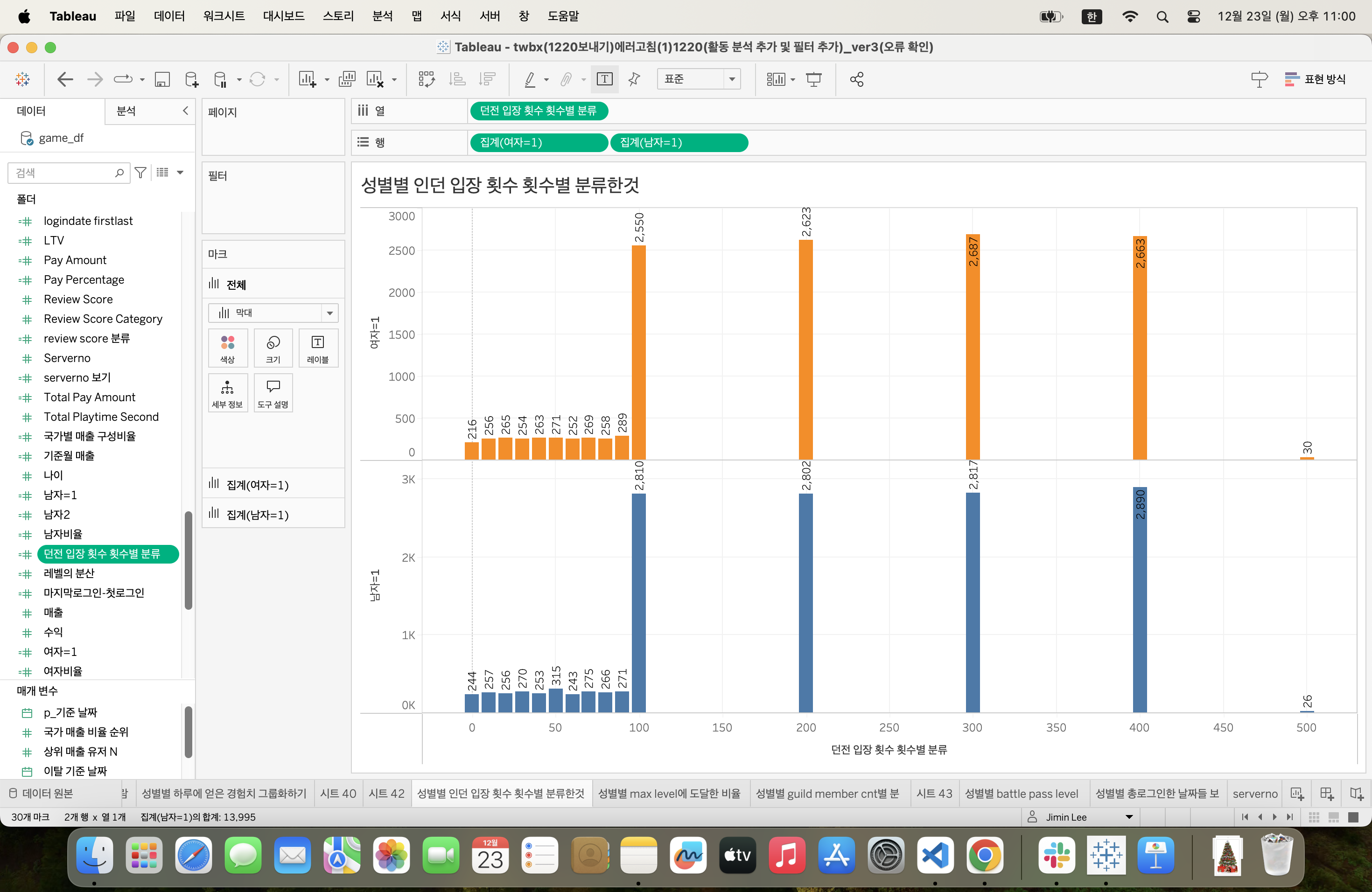Click the data guide icon
Viewport: 1372px width, 892px height.
pos(1259,79)
